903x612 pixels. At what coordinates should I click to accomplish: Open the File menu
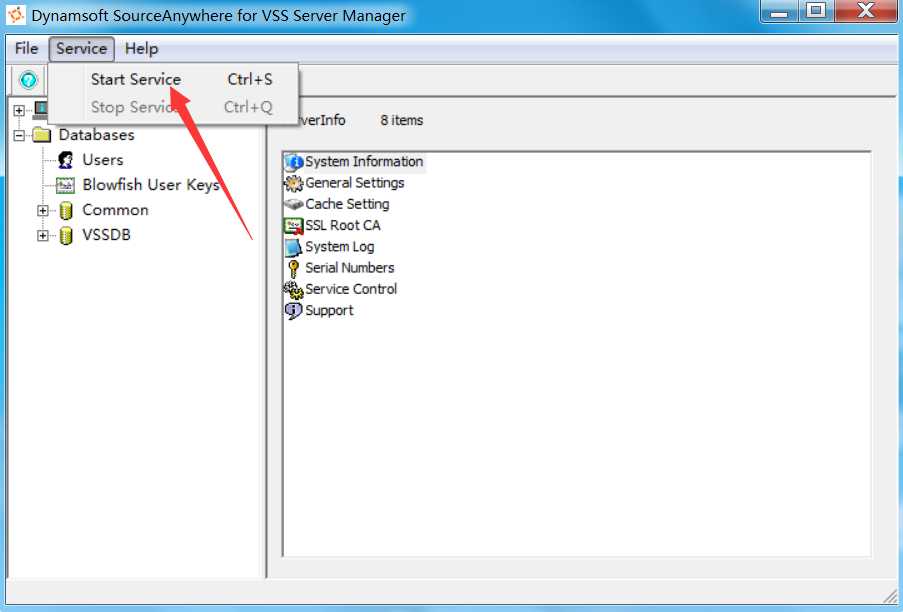(26, 49)
